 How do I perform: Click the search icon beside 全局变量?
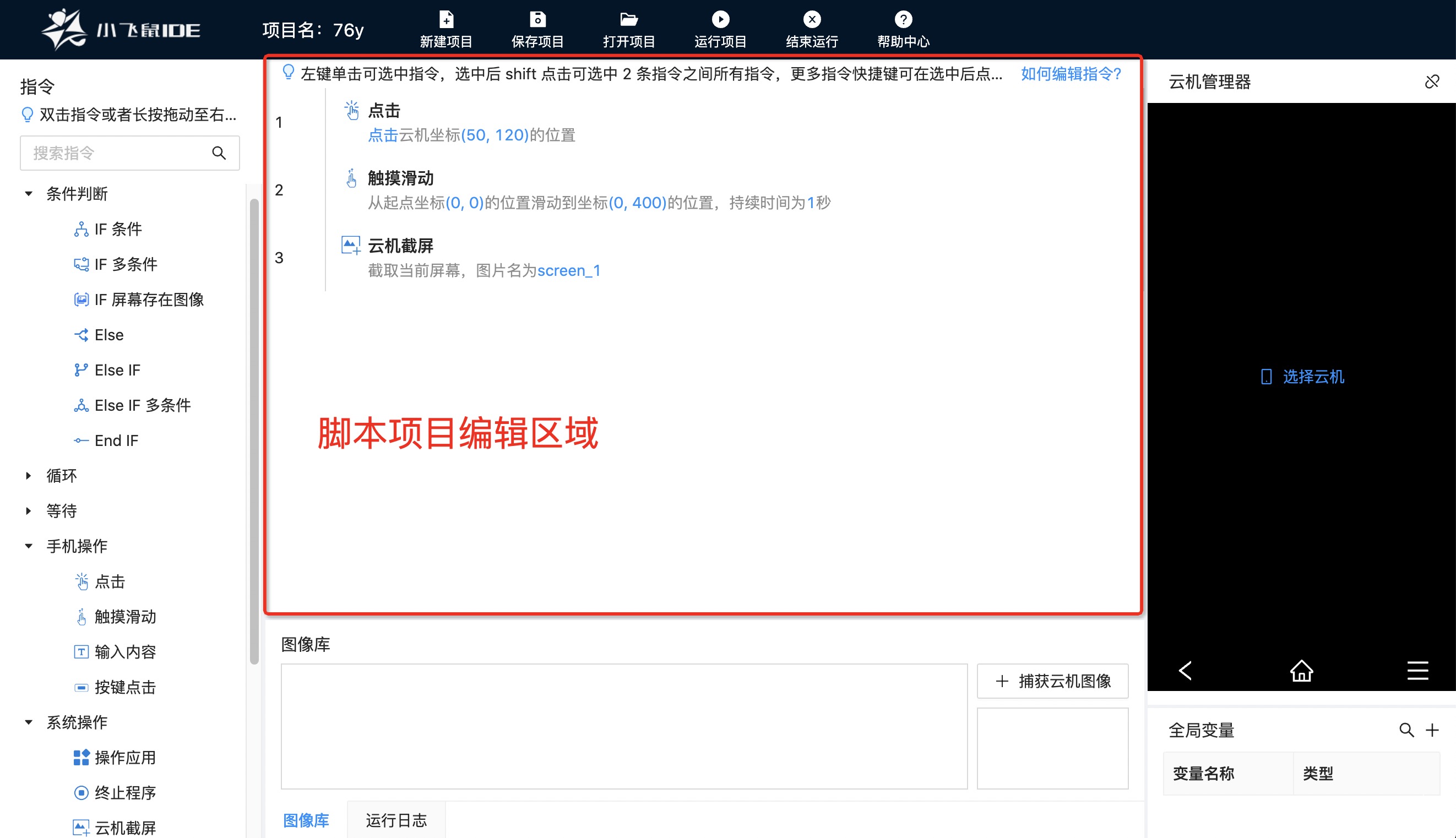(1406, 731)
